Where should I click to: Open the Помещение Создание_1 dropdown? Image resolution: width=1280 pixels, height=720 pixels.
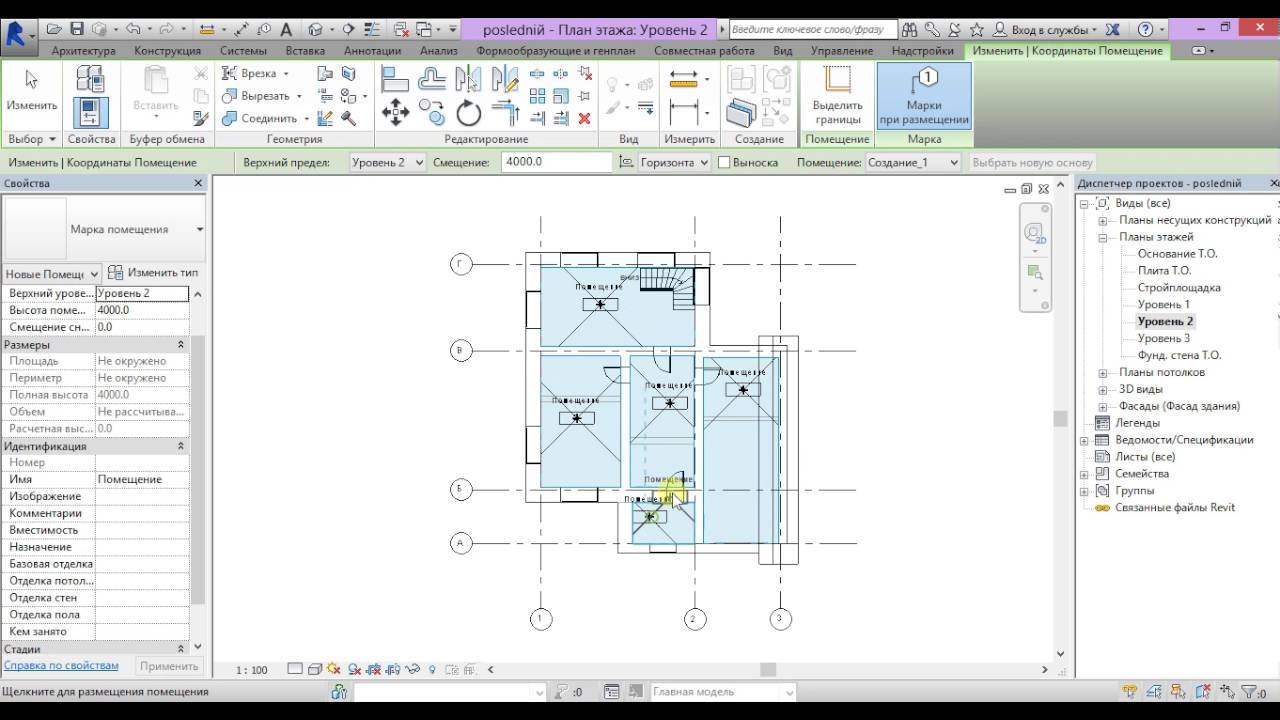[x=913, y=162]
